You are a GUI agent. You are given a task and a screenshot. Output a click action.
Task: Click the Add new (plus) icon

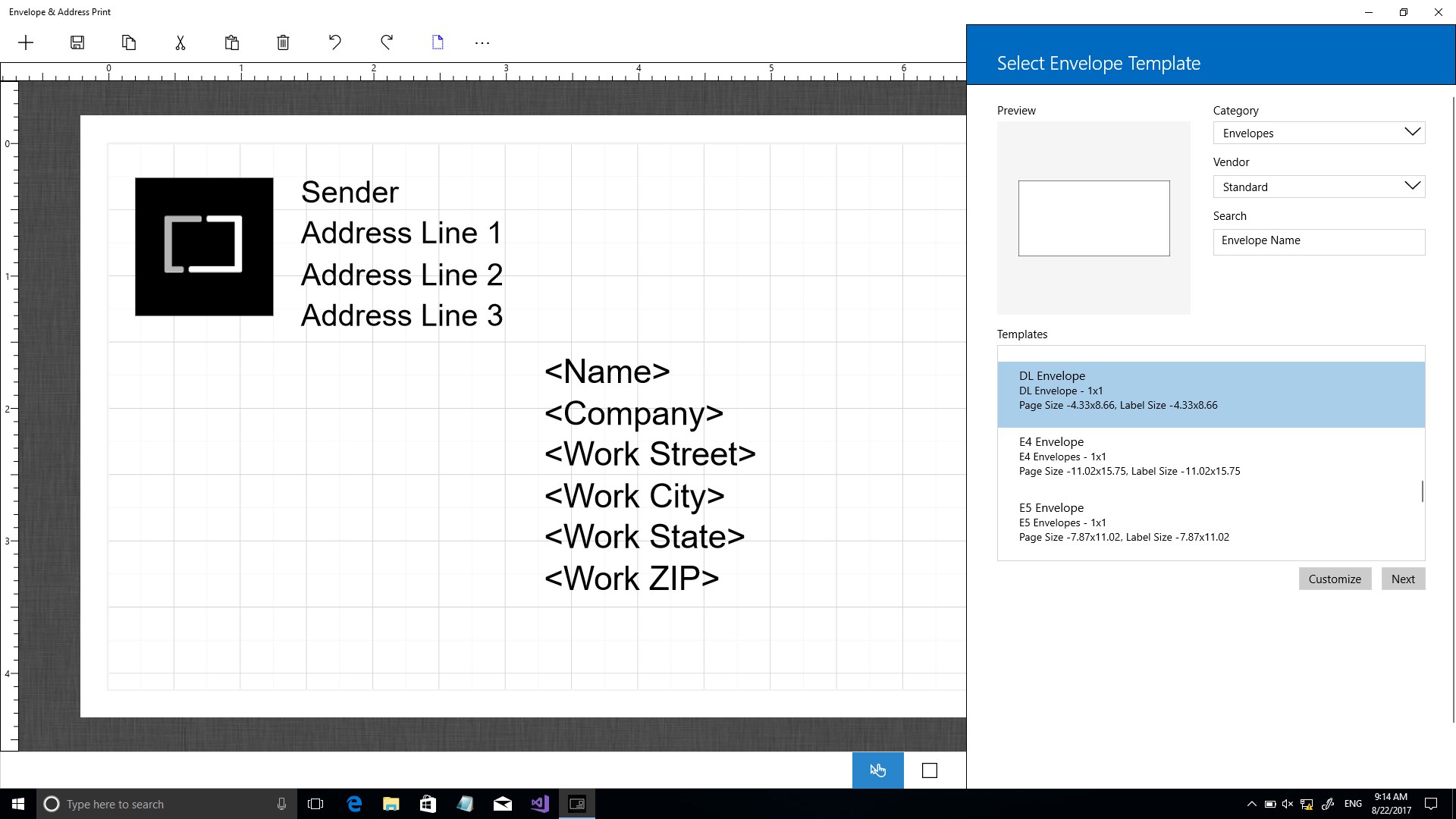click(26, 42)
